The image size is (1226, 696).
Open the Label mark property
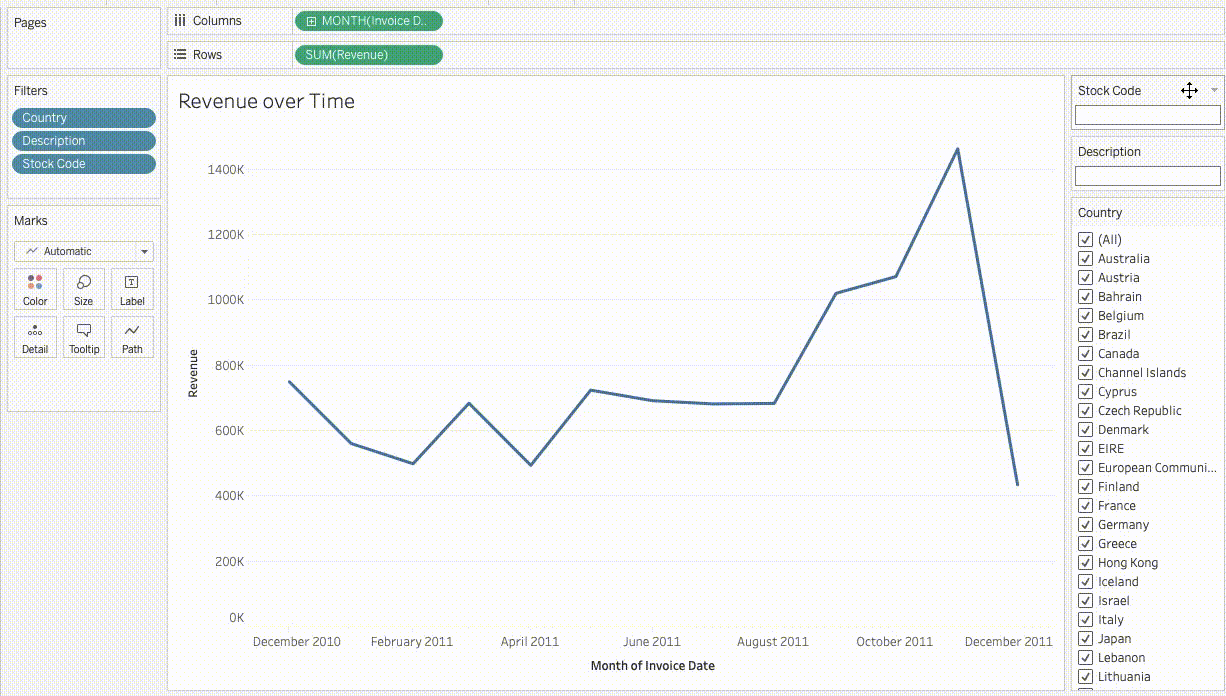pos(131,289)
